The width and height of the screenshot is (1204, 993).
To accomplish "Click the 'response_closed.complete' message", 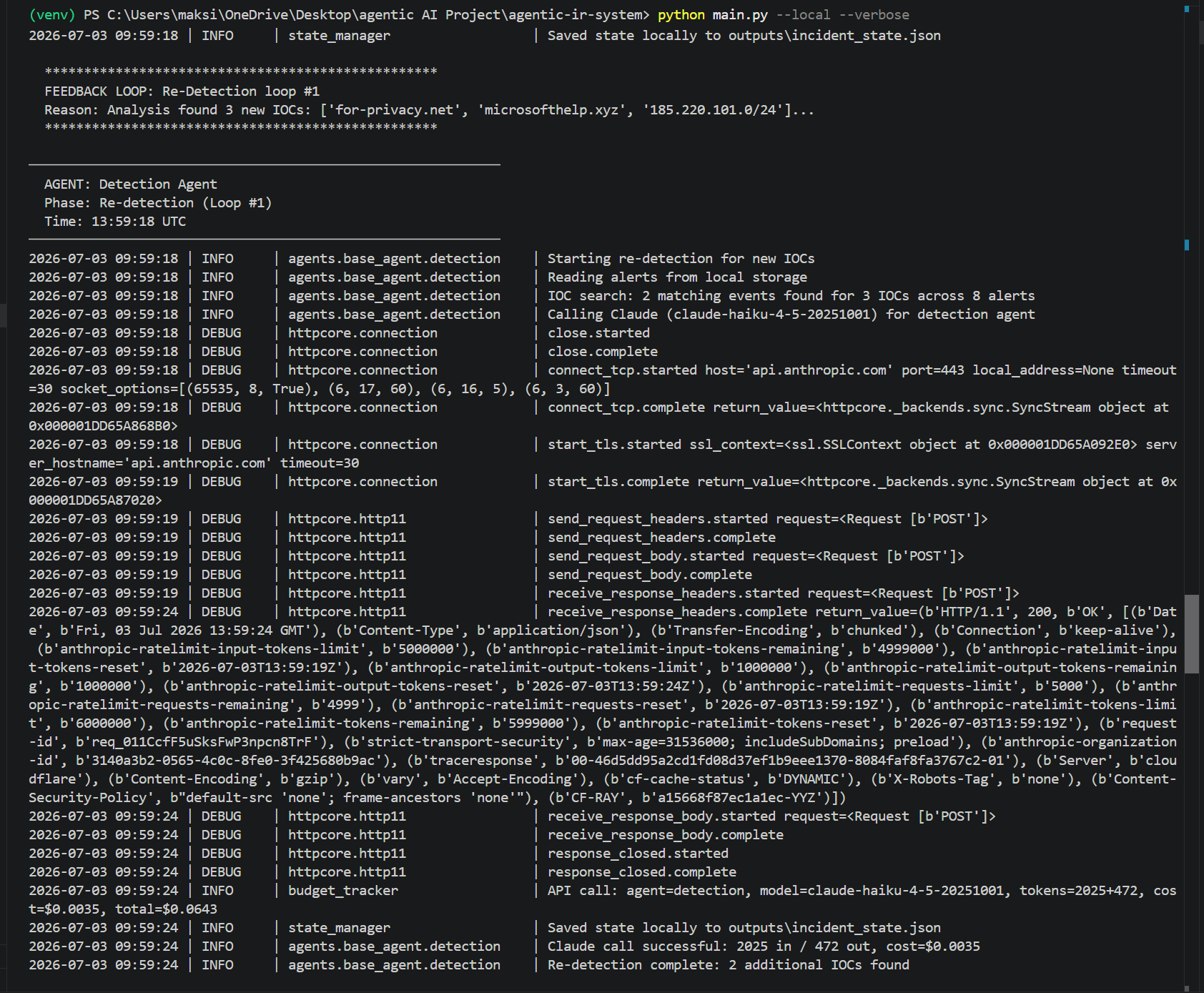I will [642, 872].
